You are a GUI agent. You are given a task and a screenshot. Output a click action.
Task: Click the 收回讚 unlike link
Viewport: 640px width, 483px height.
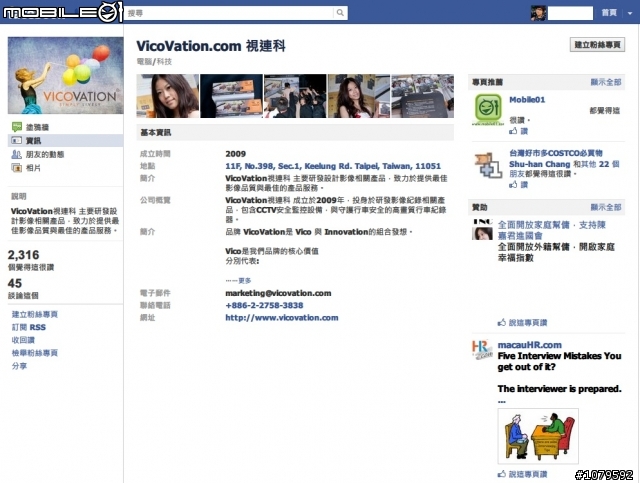tap(23, 340)
